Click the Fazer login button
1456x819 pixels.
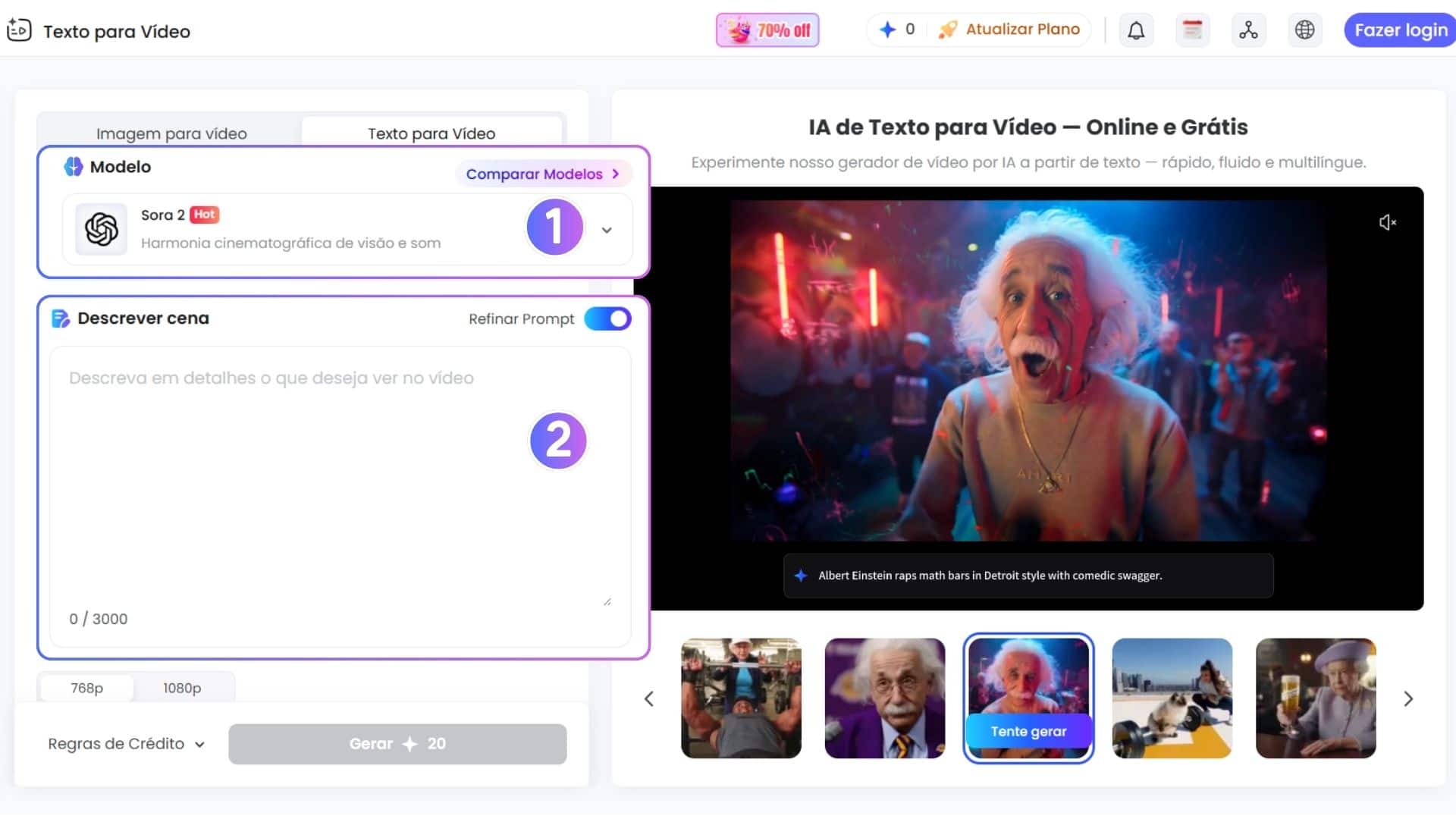tap(1399, 30)
